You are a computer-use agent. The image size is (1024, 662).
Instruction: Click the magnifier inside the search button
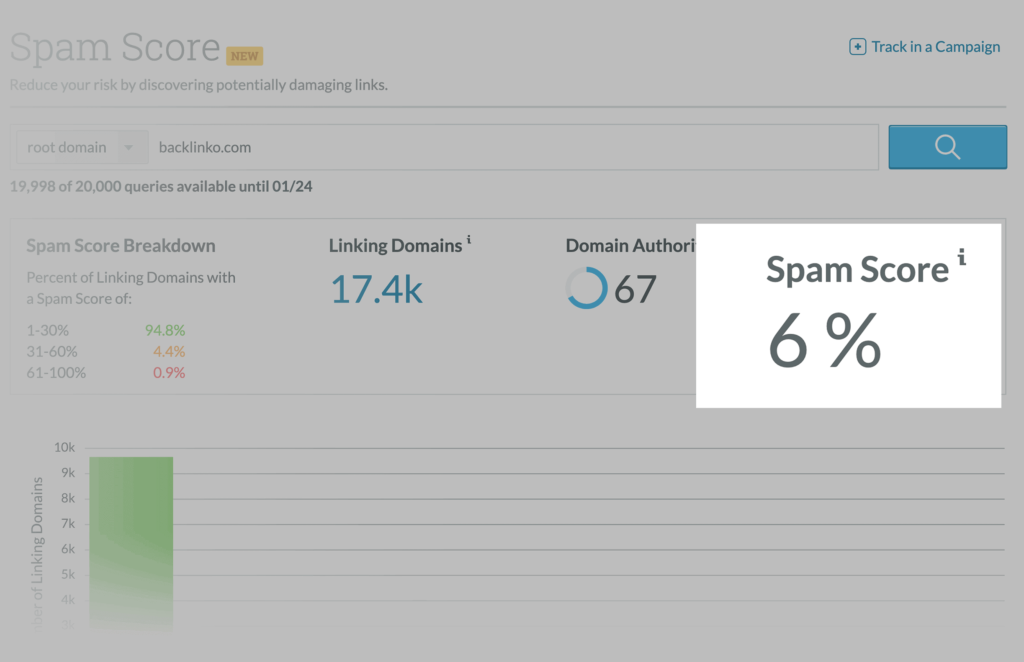click(946, 146)
